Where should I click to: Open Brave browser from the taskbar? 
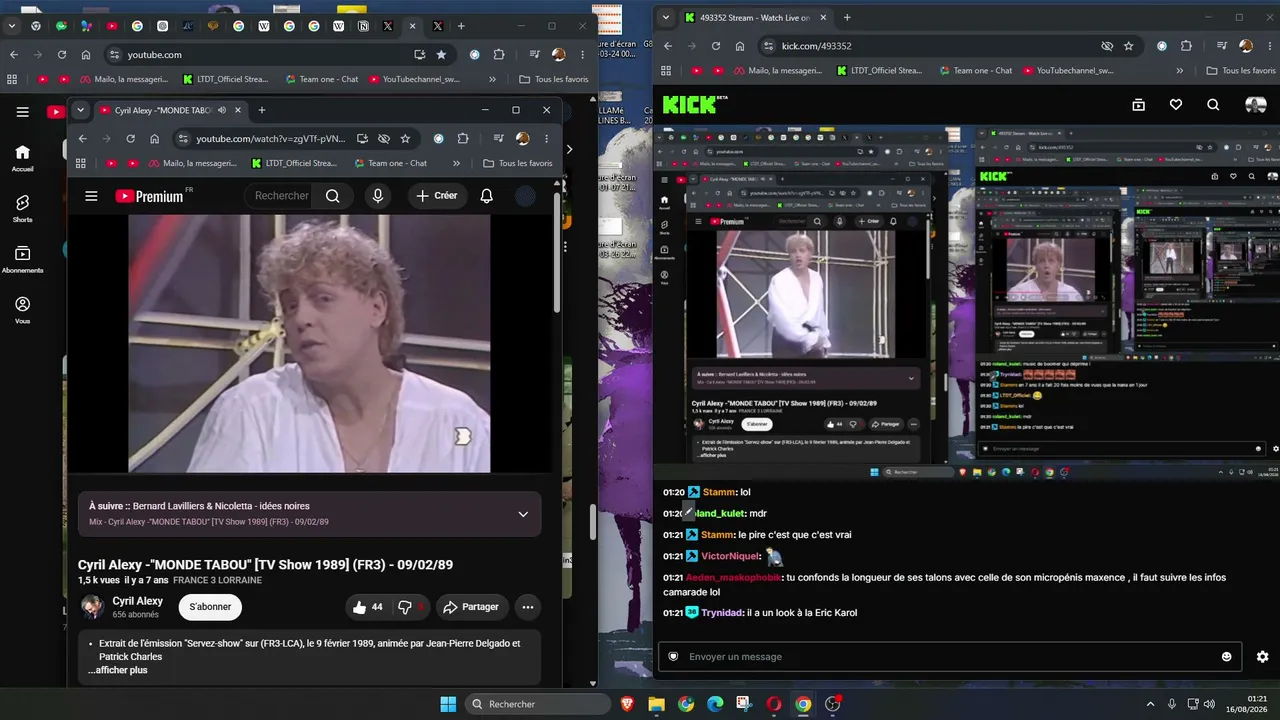[x=627, y=704]
